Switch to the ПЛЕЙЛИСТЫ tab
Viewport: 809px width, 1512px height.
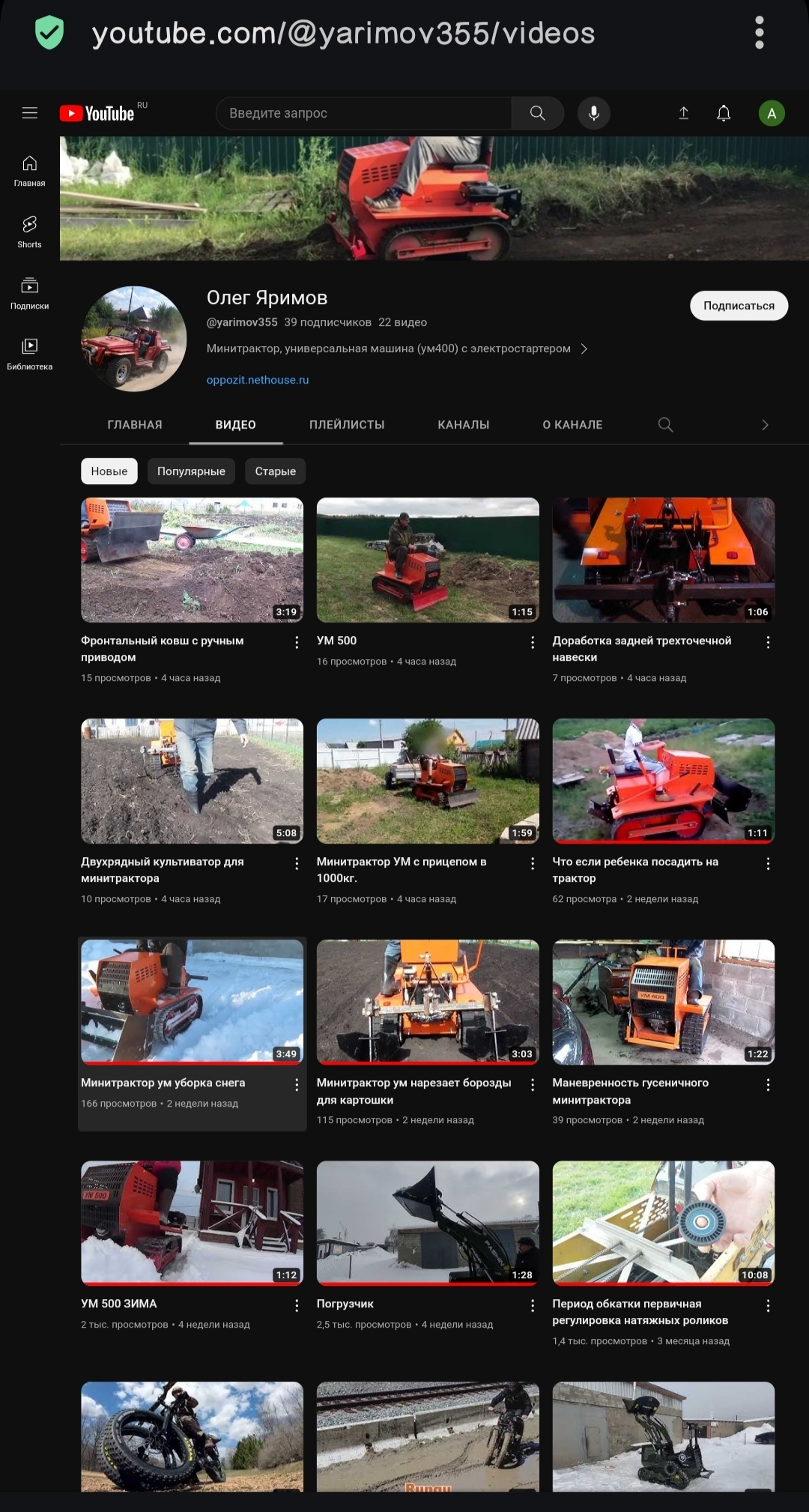pyautogui.click(x=347, y=425)
